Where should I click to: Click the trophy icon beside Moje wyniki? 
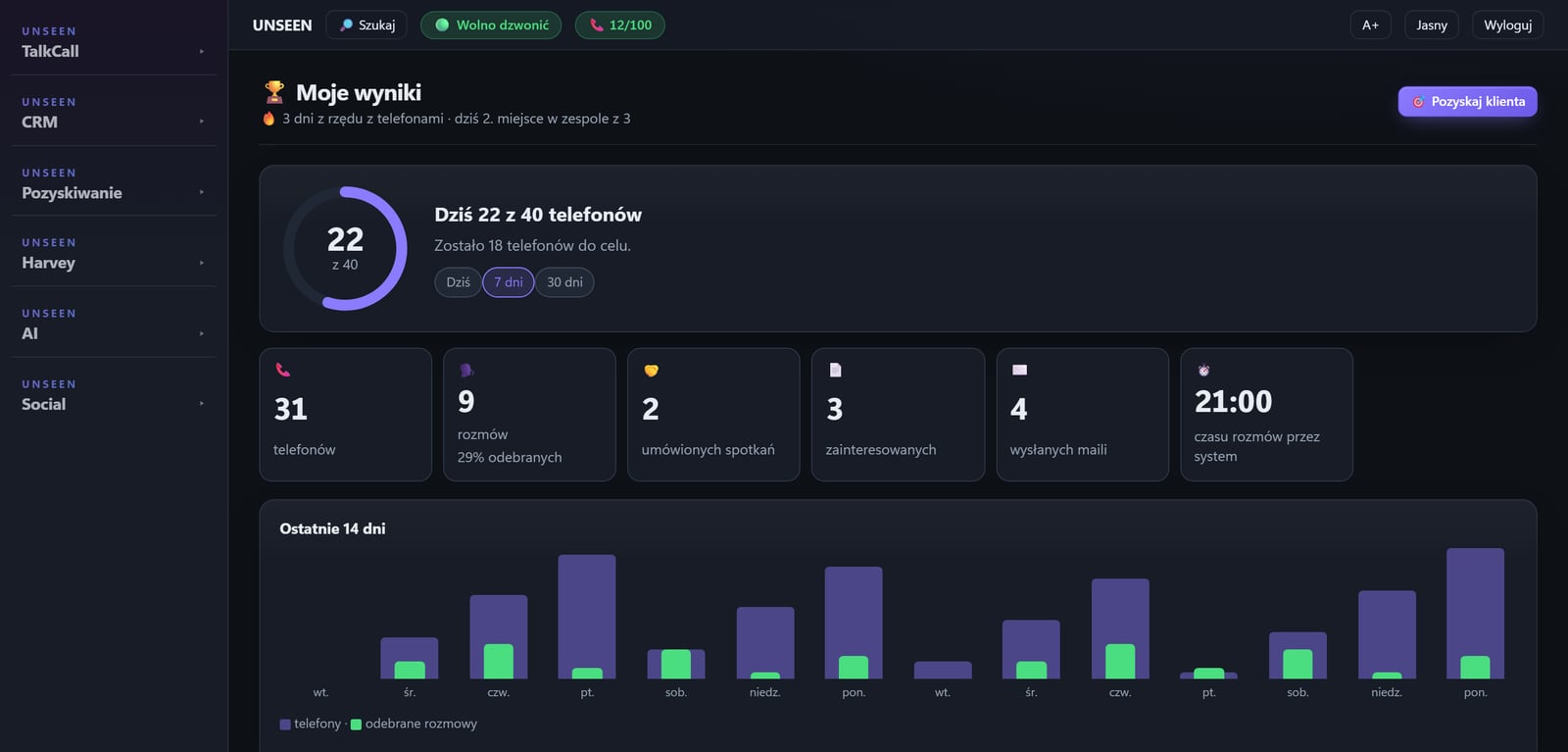click(x=274, y=92)
